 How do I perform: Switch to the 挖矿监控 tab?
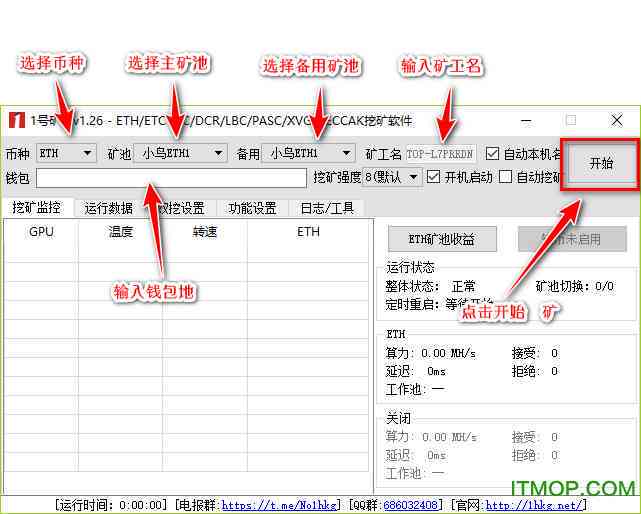[37, 208]
